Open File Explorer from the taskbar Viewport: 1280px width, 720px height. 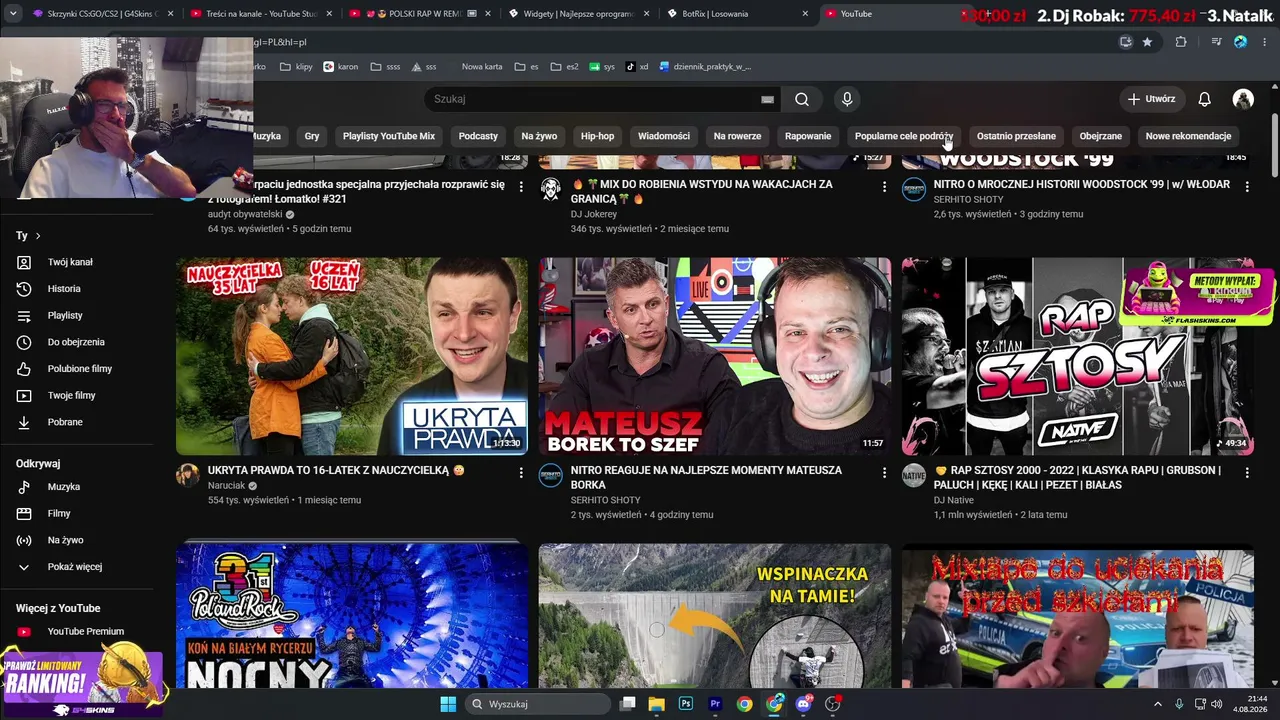pos(656,704)
